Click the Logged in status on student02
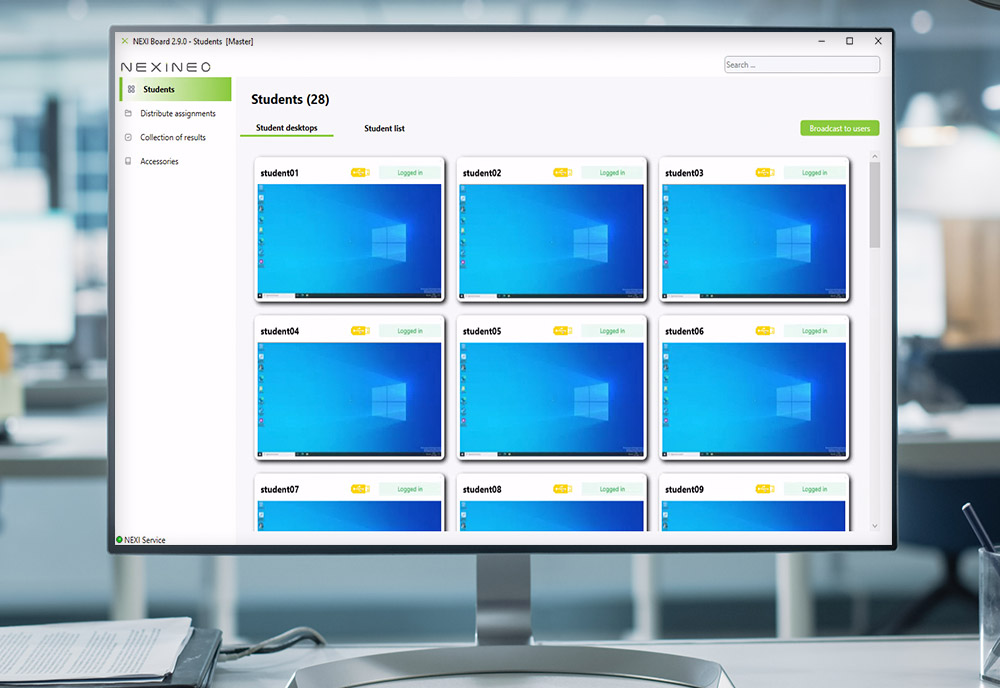1000x688 pixels. [x=612, y=173]
